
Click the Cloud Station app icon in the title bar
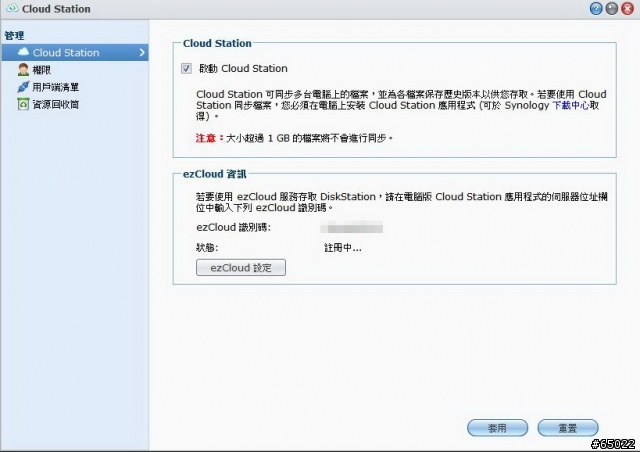click(x=12, y=8)
